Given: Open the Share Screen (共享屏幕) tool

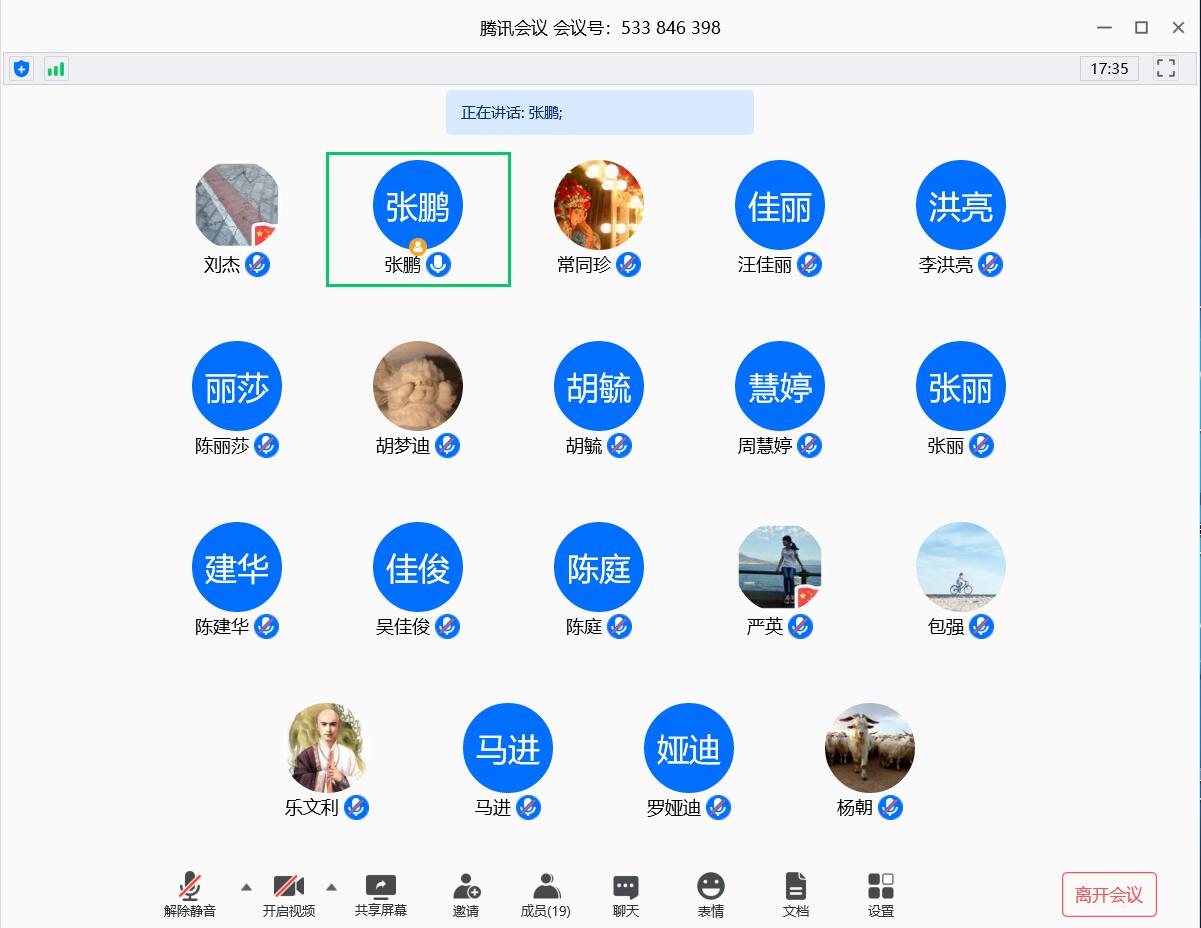Looking at the screenshot, I should point(380,894).
